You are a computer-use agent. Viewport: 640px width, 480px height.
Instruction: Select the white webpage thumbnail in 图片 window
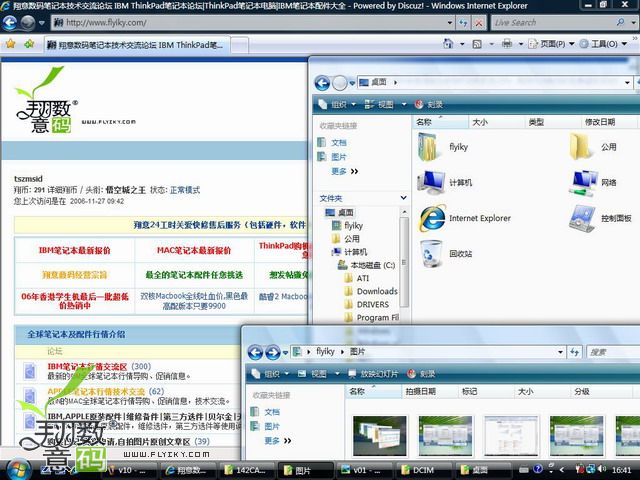511,436
